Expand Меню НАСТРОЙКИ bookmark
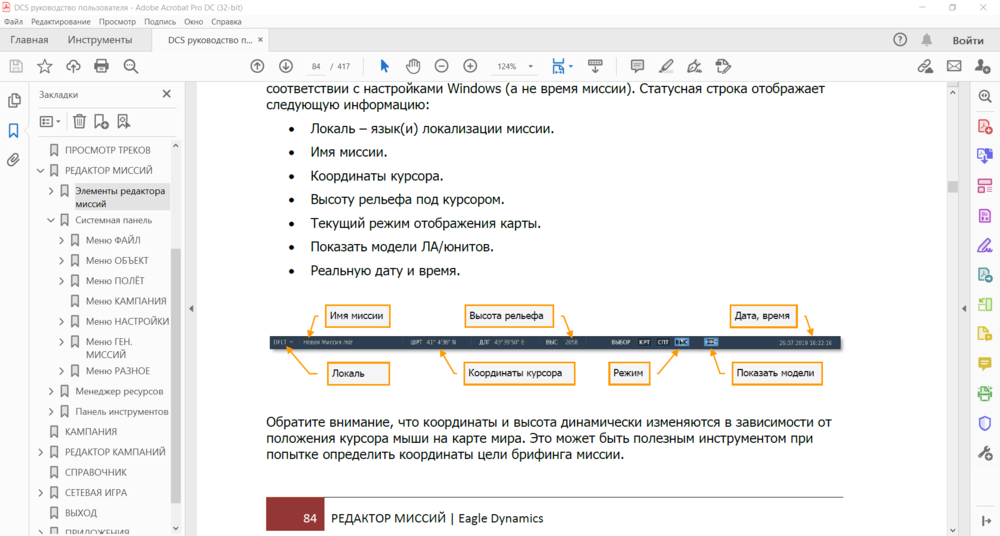This screenshot has width=1000, height=536. (x=62, y=322)
